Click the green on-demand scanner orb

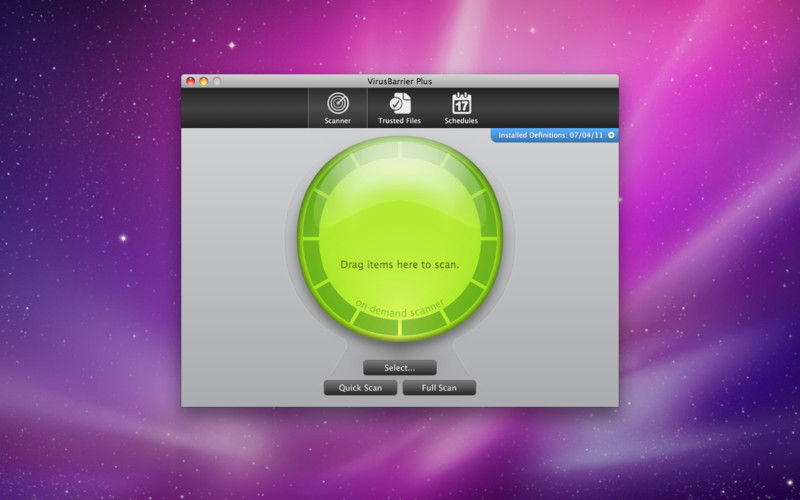click(400, 237)
